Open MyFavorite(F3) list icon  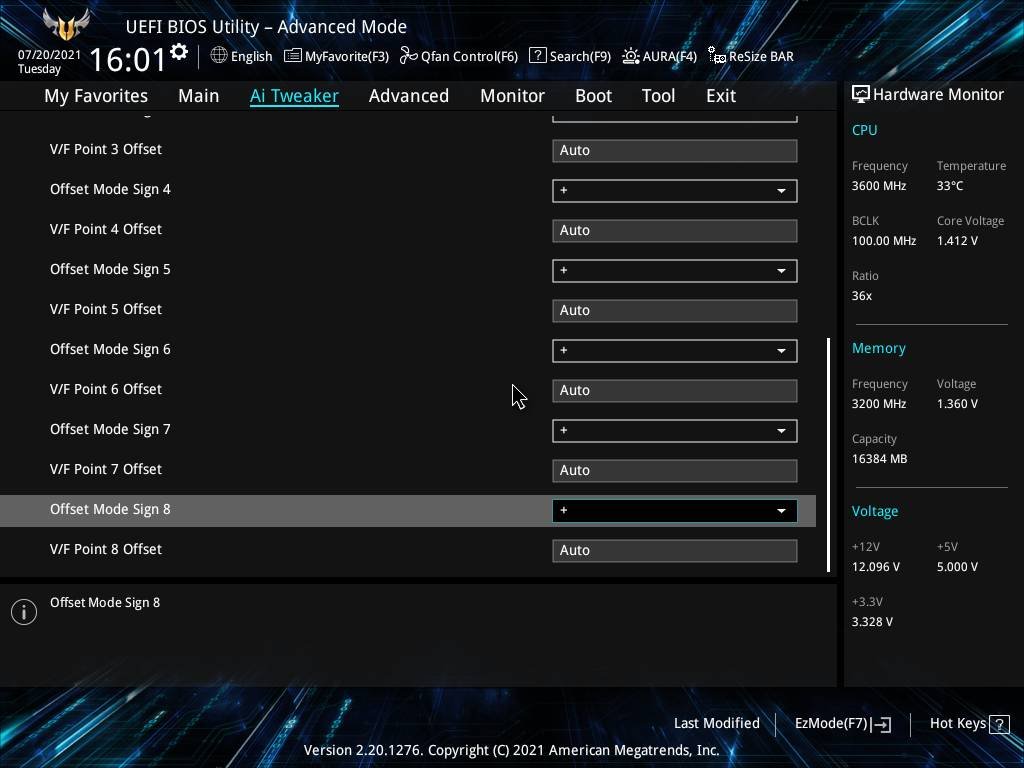point(292,56)
